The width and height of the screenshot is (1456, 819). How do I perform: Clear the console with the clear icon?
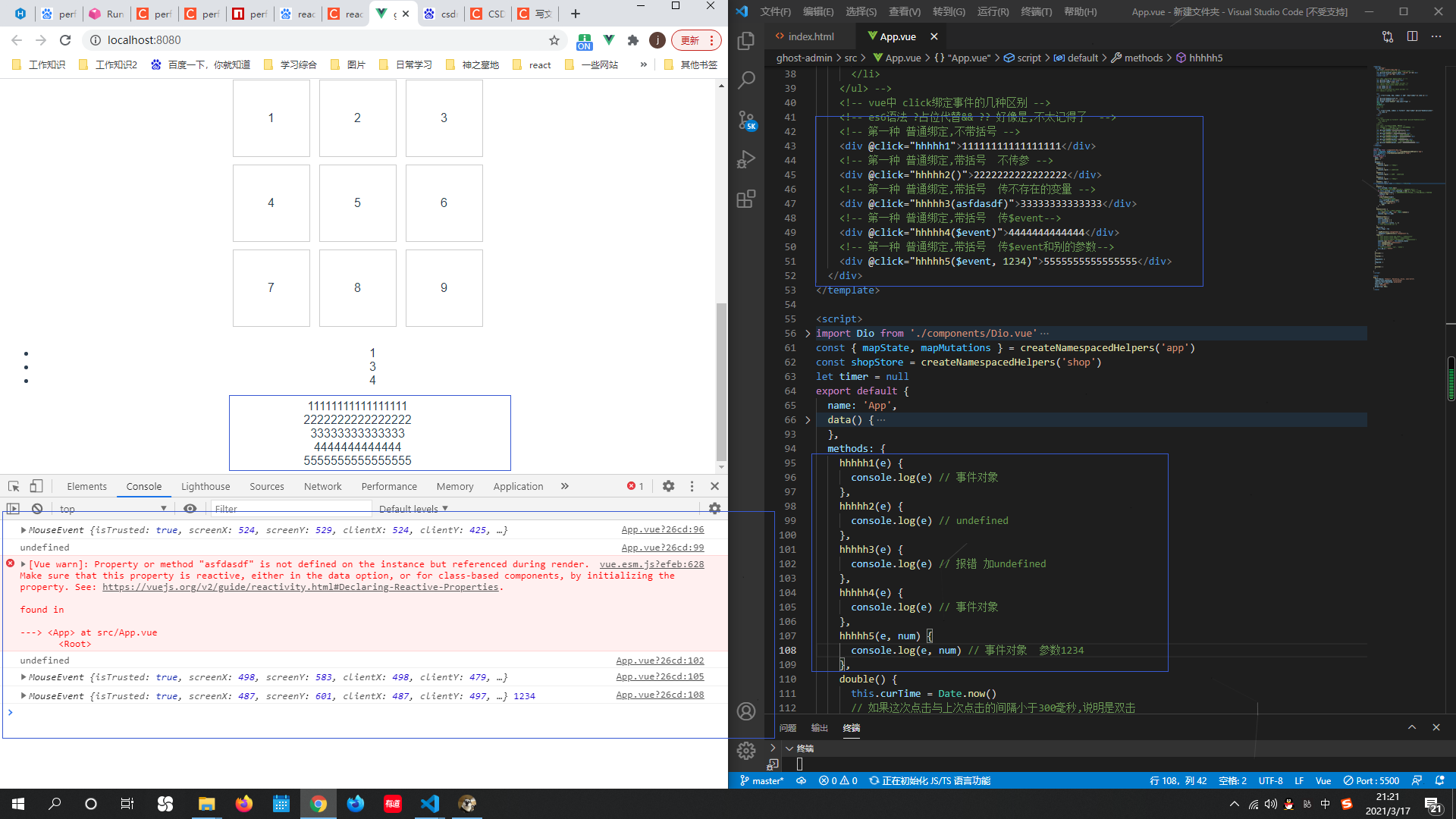[37, 509]
